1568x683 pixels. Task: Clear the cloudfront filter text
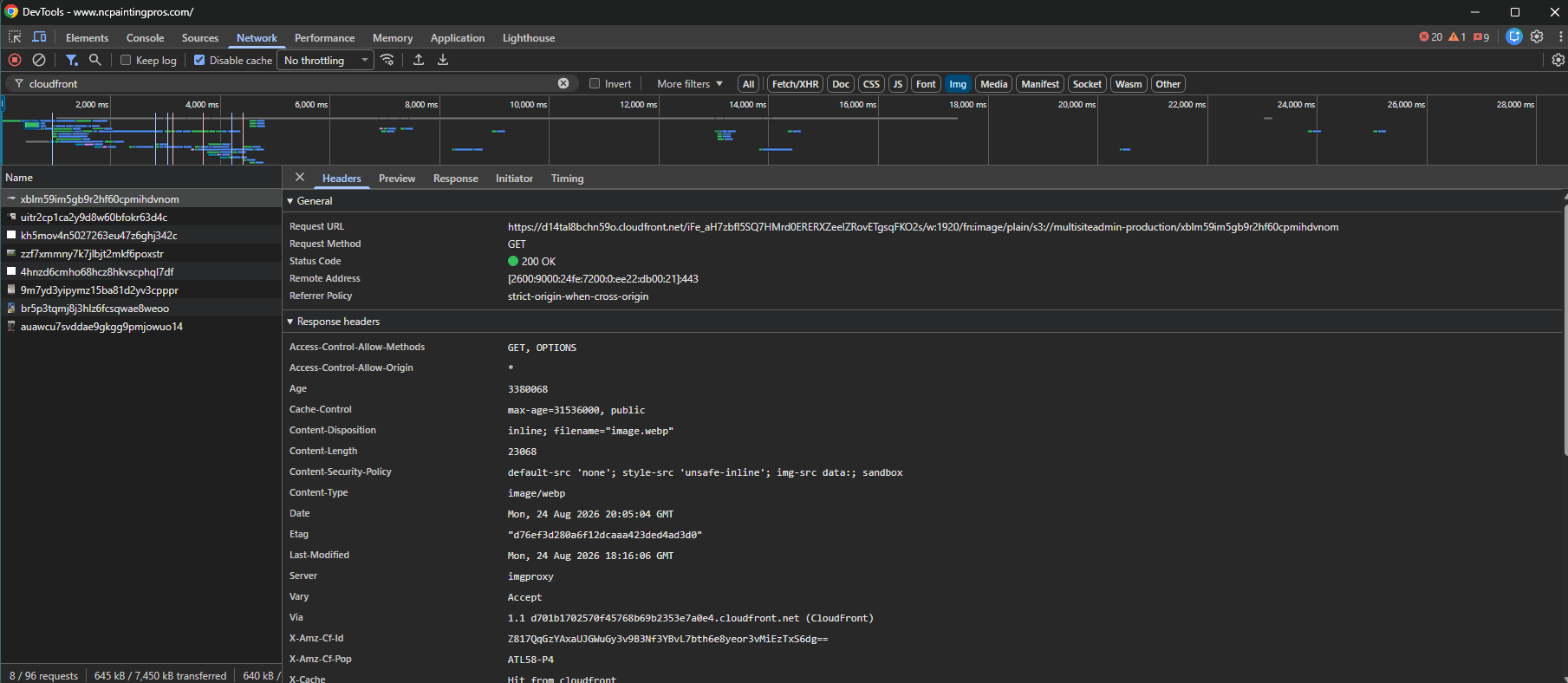point(563,83)
